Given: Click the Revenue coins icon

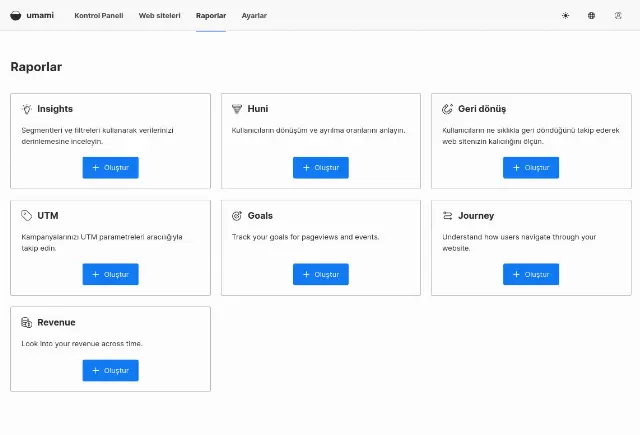Looking at the screenshot, I should coord(27,322).
